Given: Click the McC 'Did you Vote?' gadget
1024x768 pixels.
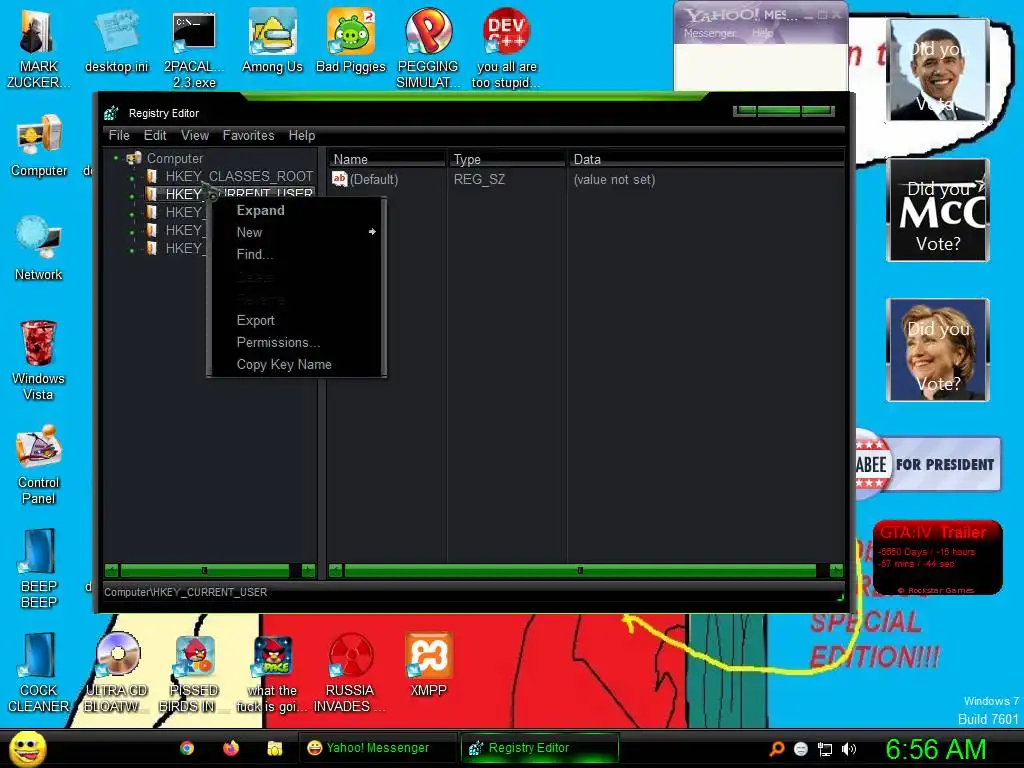Looking at the screenshot, I should [x=938, y=210].
